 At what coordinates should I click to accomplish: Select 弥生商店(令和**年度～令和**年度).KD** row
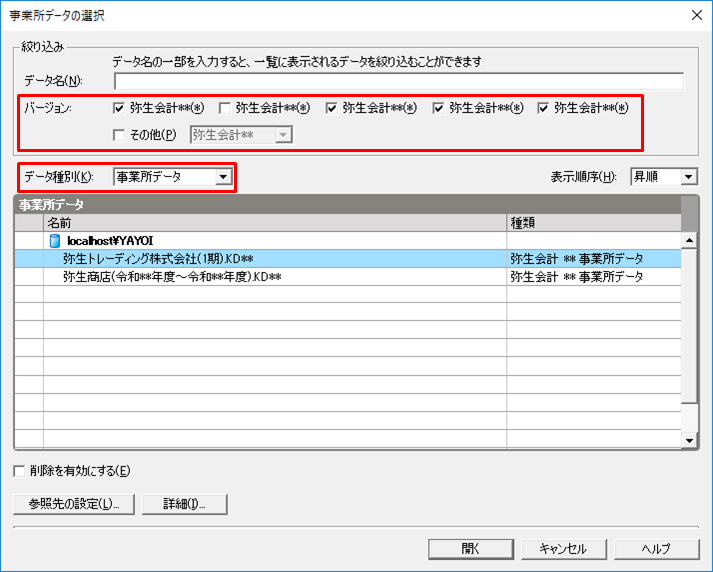(x=348, y=277)
